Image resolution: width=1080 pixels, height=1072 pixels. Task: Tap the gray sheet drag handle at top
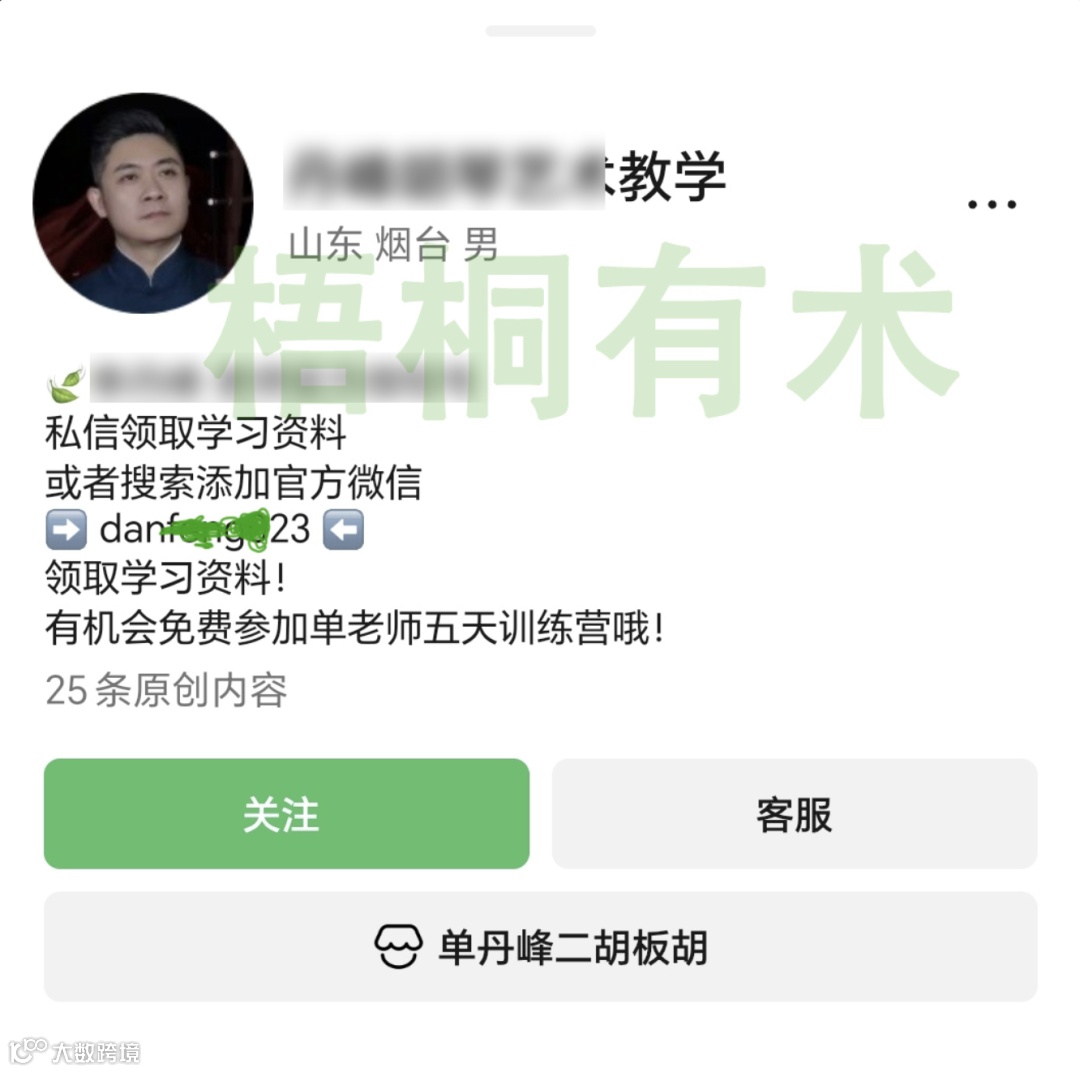tap(541, 31)
